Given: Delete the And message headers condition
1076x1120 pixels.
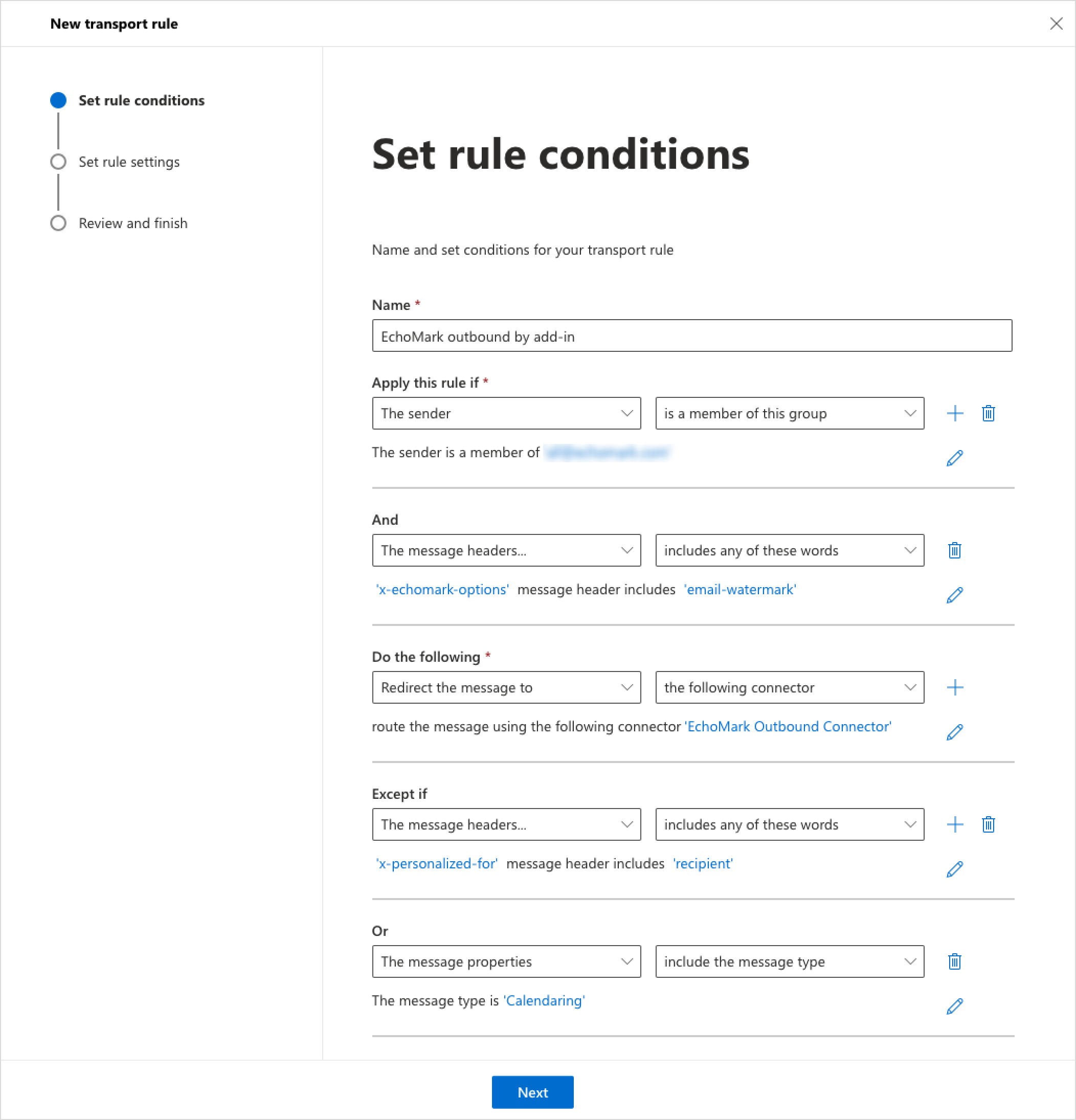Looking at the screenshot, I should click(x=954, y=550).
